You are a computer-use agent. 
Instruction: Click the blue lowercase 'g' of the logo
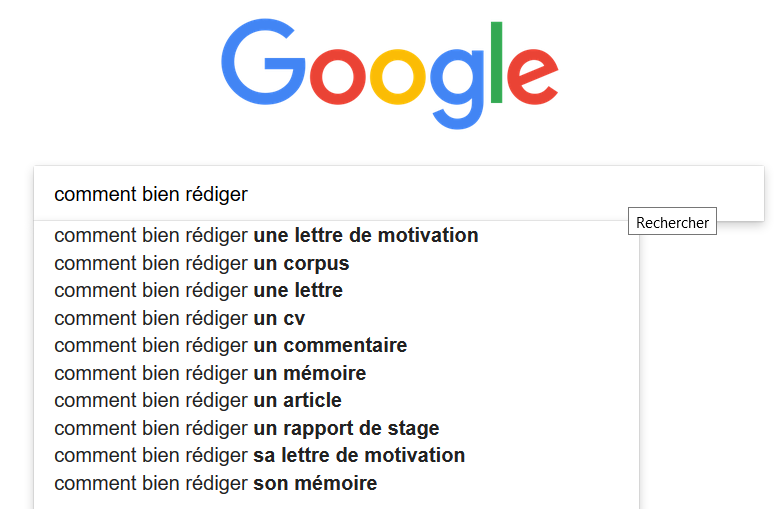[456, 89]
